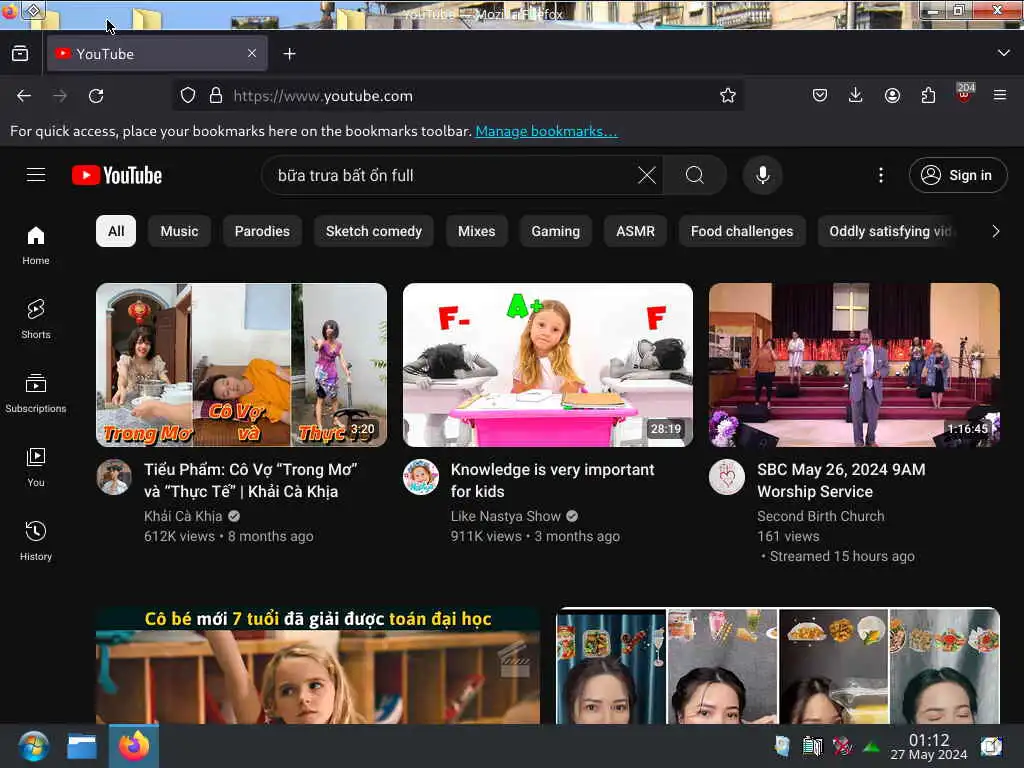Open Shorts in the sidebar
The height and width of the screenshot is (768, 1024).
pyautogui.click(x=36, y=319)
